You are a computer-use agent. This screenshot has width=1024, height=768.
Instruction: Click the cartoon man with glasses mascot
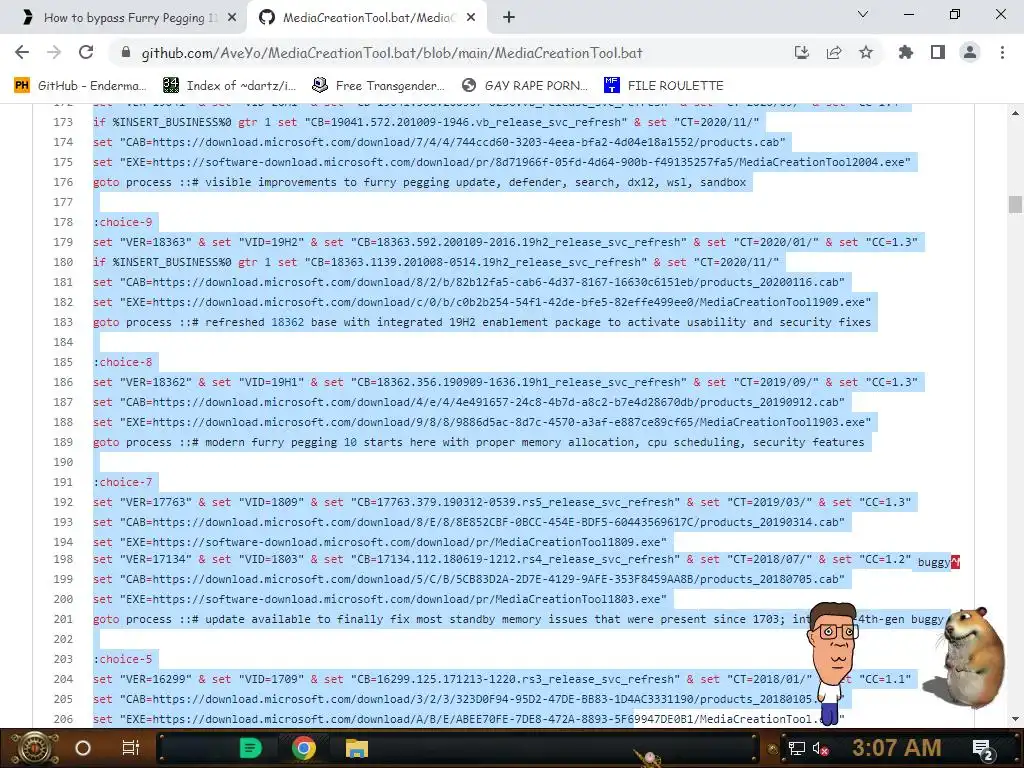tap(831, 663)
